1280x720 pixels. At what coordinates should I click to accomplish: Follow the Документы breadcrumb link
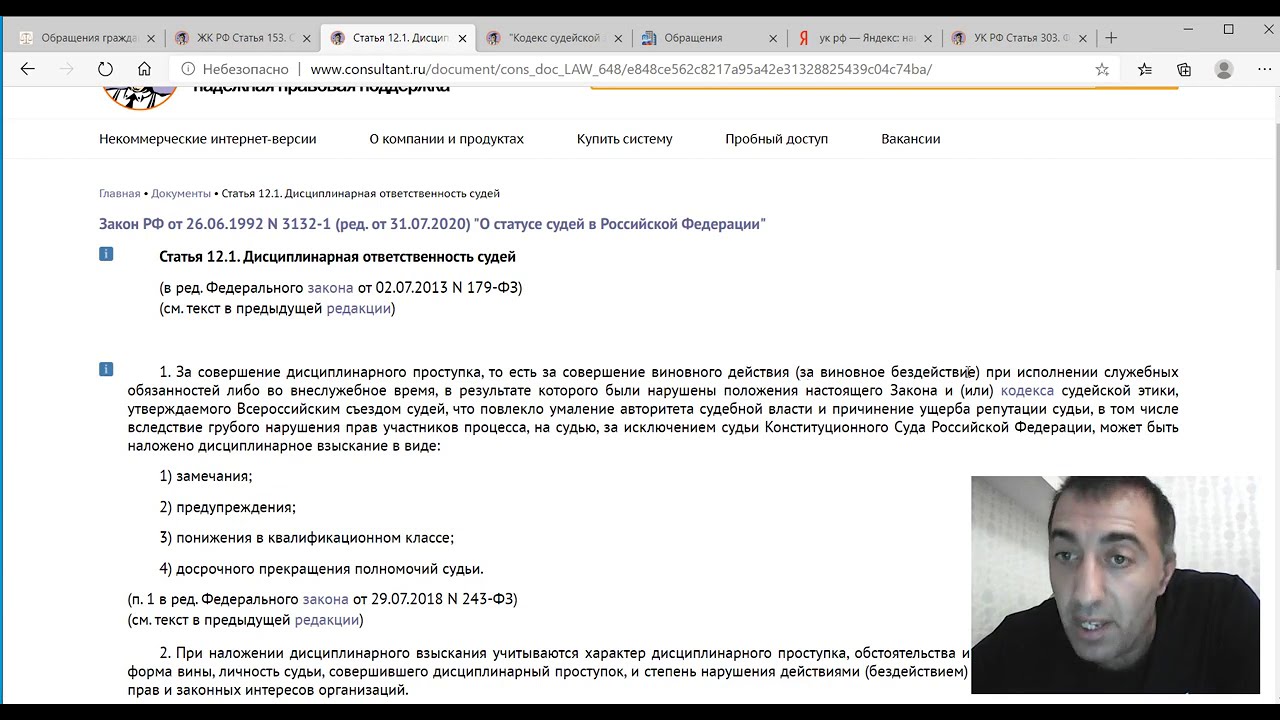point(181,193)
